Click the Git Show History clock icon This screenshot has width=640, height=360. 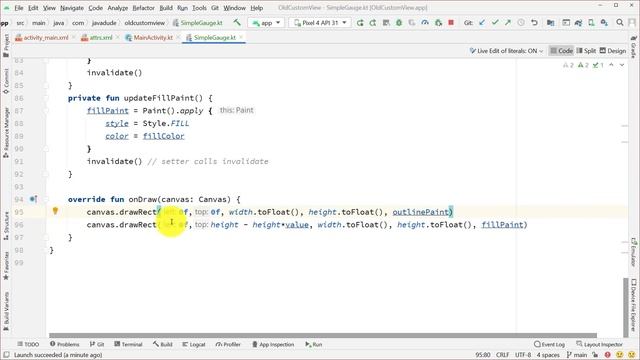point(521,23)
